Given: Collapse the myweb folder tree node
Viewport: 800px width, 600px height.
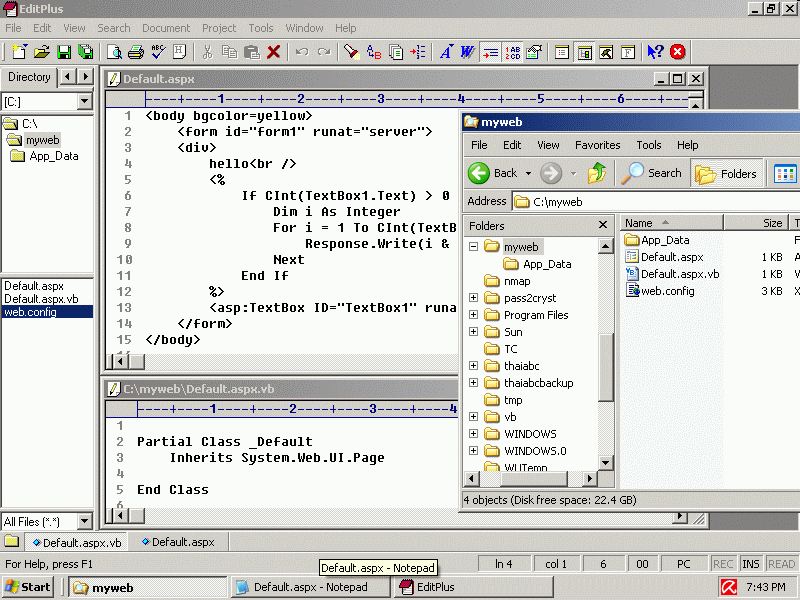Looking at the screenshot, I should click(x=473, y=247).
